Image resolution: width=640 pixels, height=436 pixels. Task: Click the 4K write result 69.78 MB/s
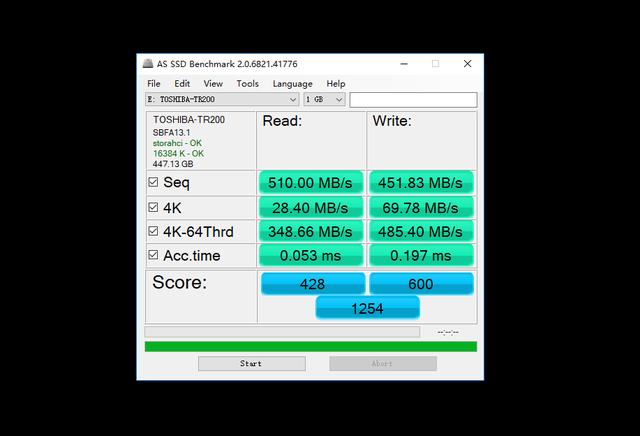[x=421, y=208]
